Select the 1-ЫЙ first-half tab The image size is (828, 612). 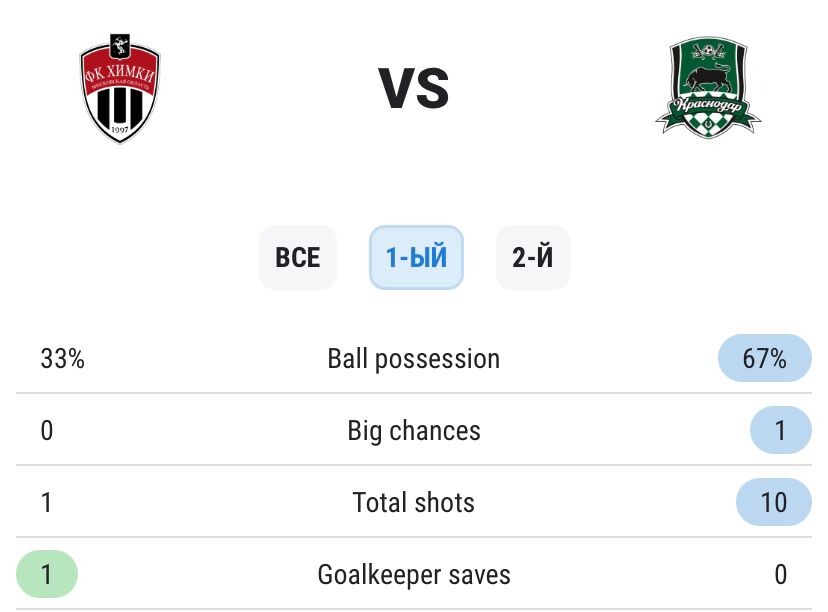click(x=416, y=257)
